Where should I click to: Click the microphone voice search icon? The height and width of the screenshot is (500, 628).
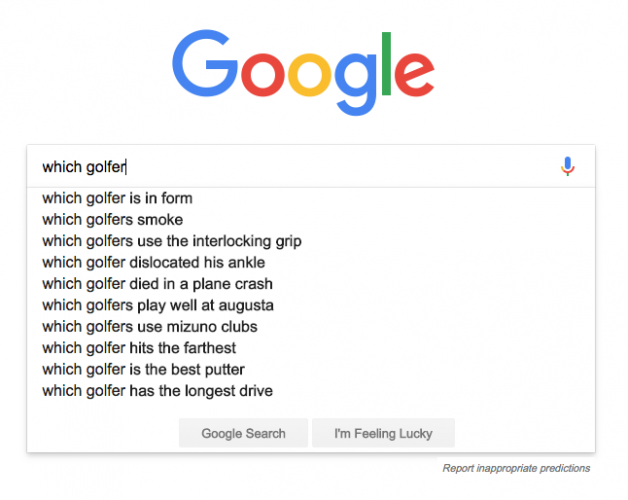[x=567, y=166]
